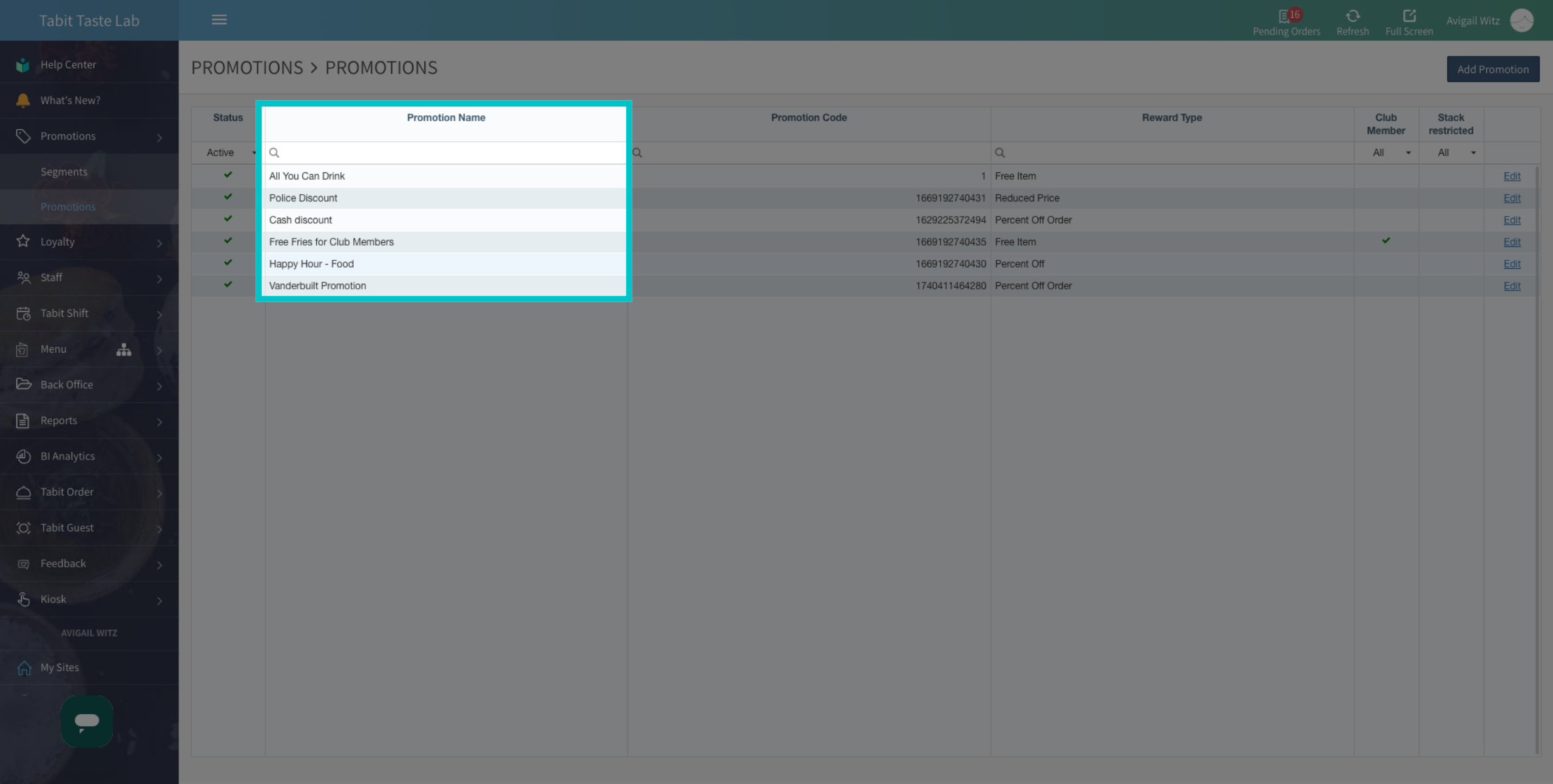Click search icon in Promotion Name filter

tap(274, 153)
